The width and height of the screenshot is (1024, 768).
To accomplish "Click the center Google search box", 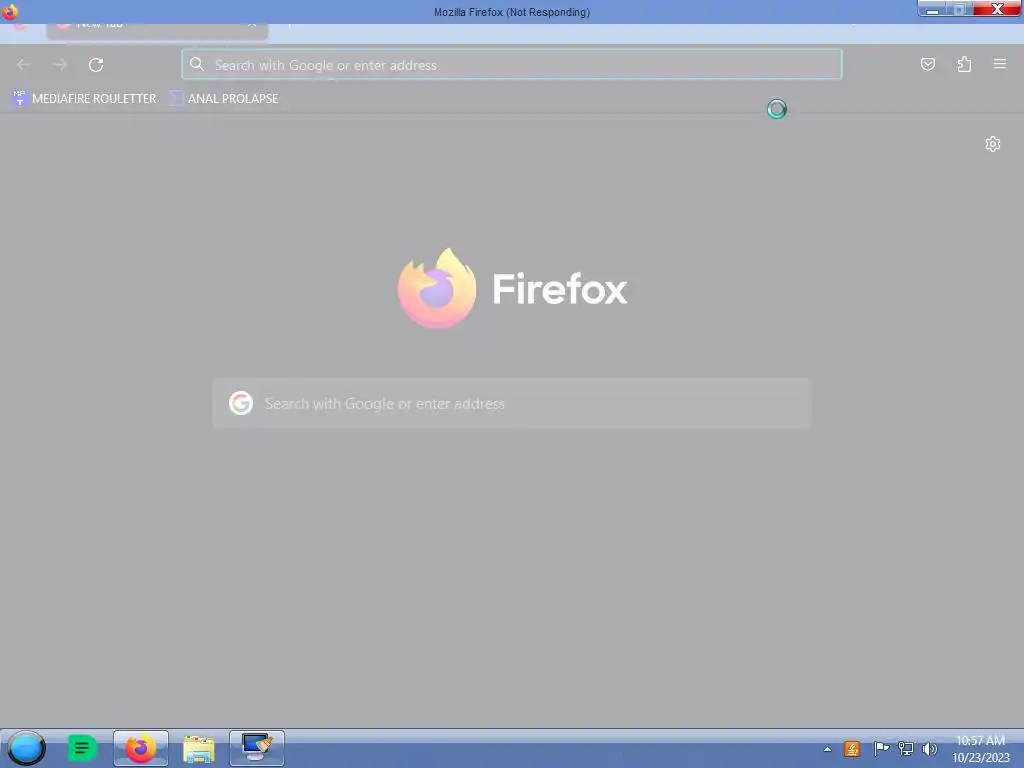I will coord(512,404).
